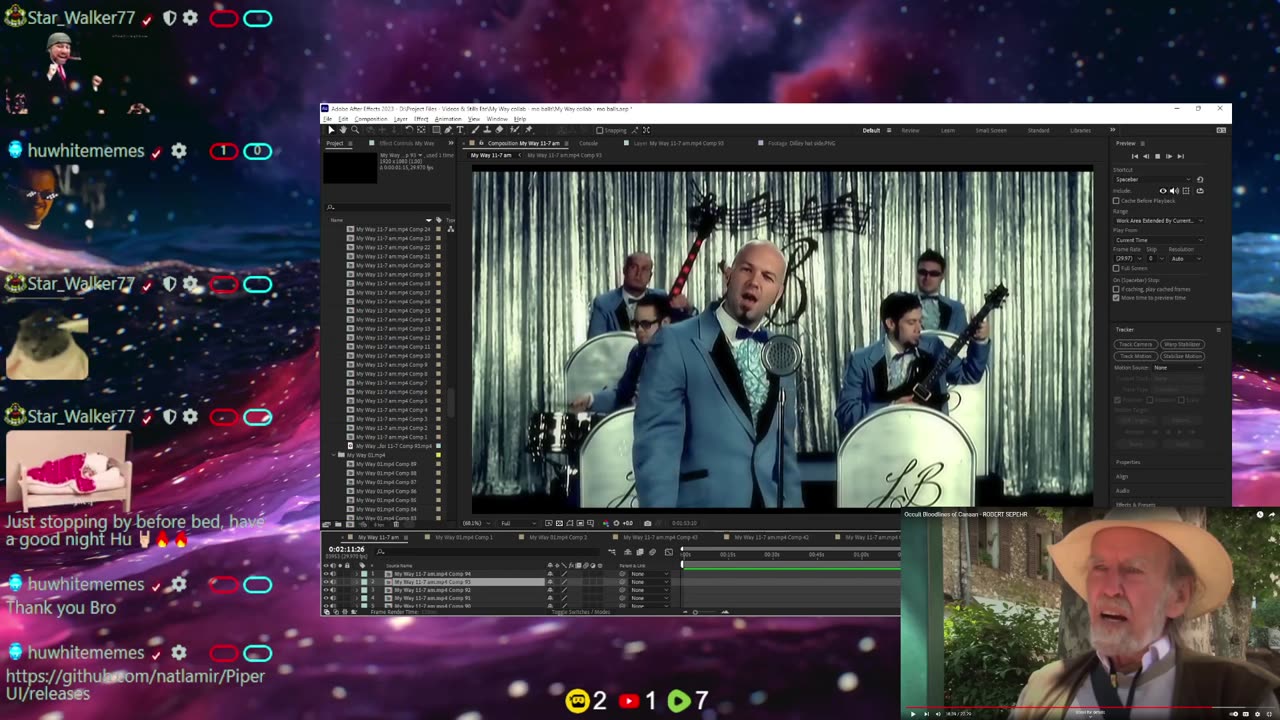
Task: Select the Roto Brush tool
Action: tap(514, 130)
